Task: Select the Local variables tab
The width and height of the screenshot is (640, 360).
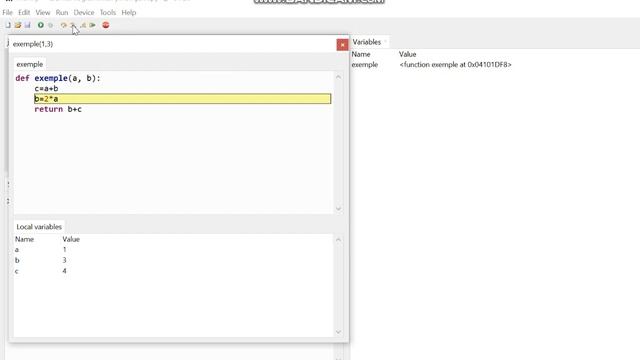Action: tap(39, 227)
